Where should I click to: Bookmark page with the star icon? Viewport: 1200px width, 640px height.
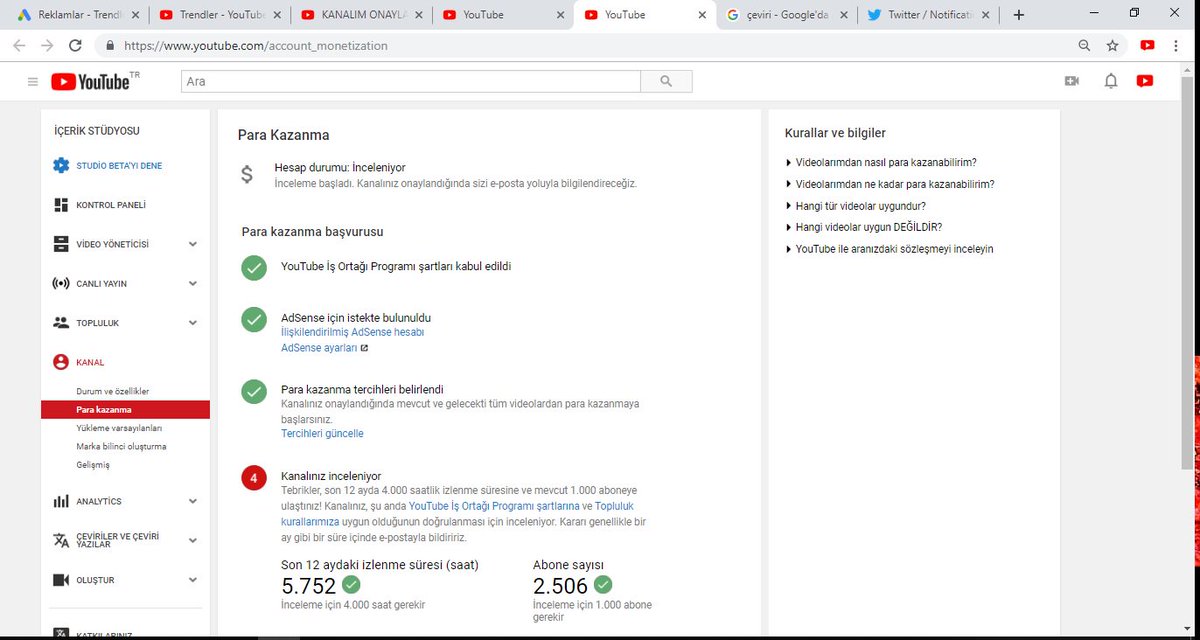click(1112, 45)
